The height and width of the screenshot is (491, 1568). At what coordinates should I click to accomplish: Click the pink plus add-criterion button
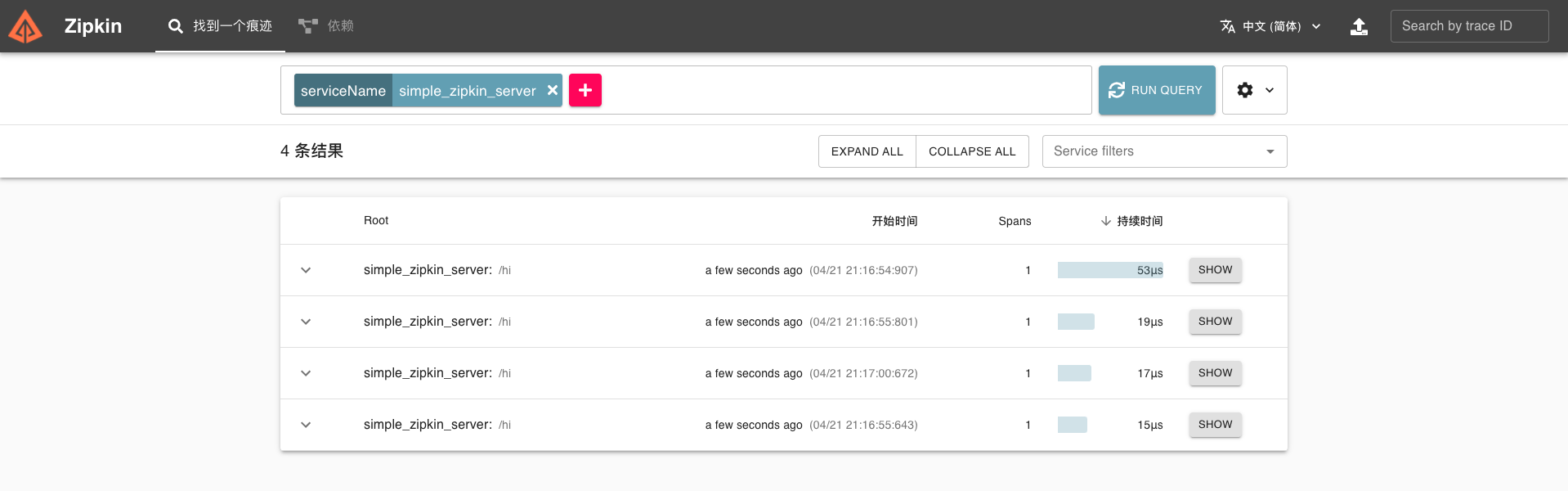[585, 90]
